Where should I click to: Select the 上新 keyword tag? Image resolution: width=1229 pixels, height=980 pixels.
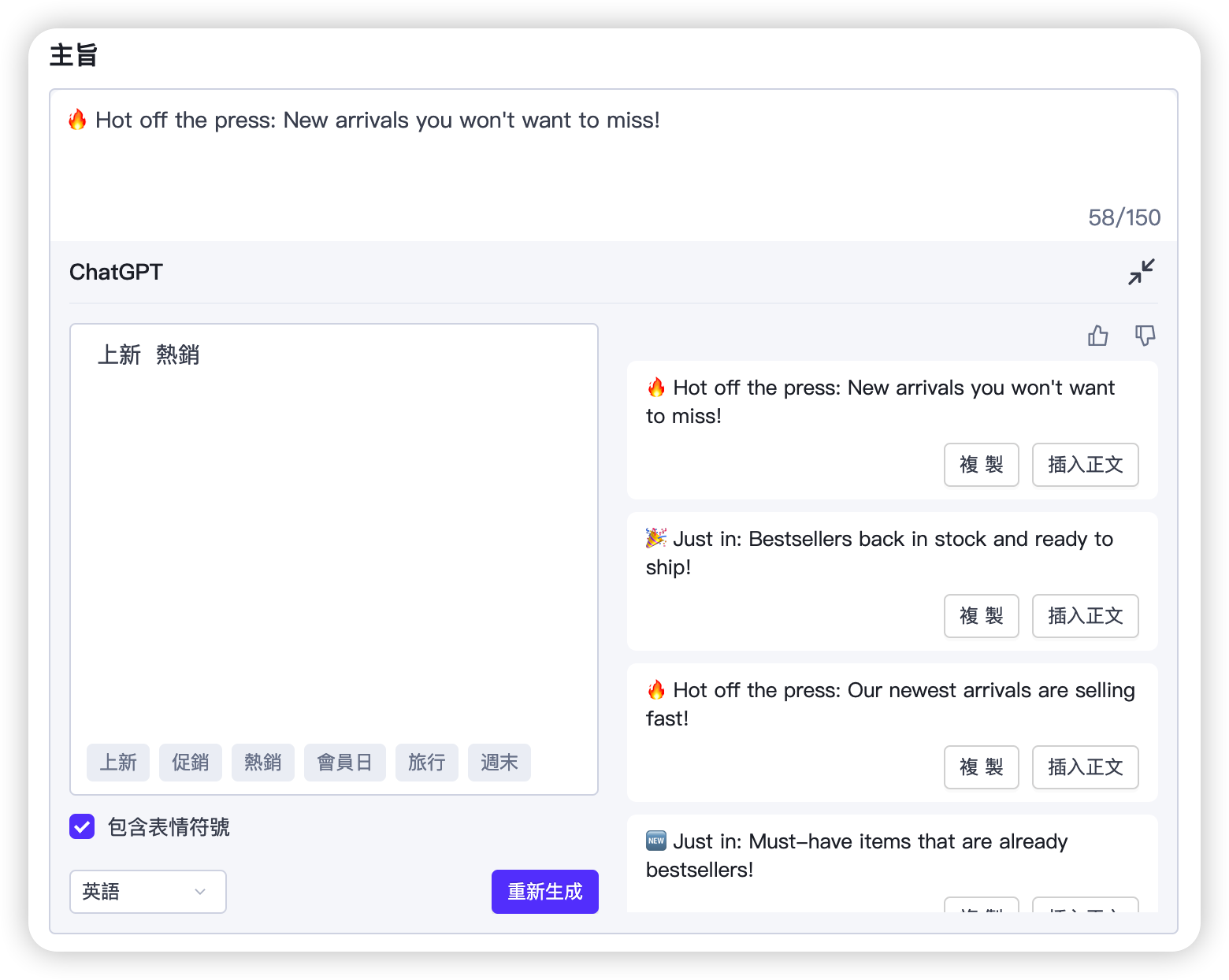point(118,763)
